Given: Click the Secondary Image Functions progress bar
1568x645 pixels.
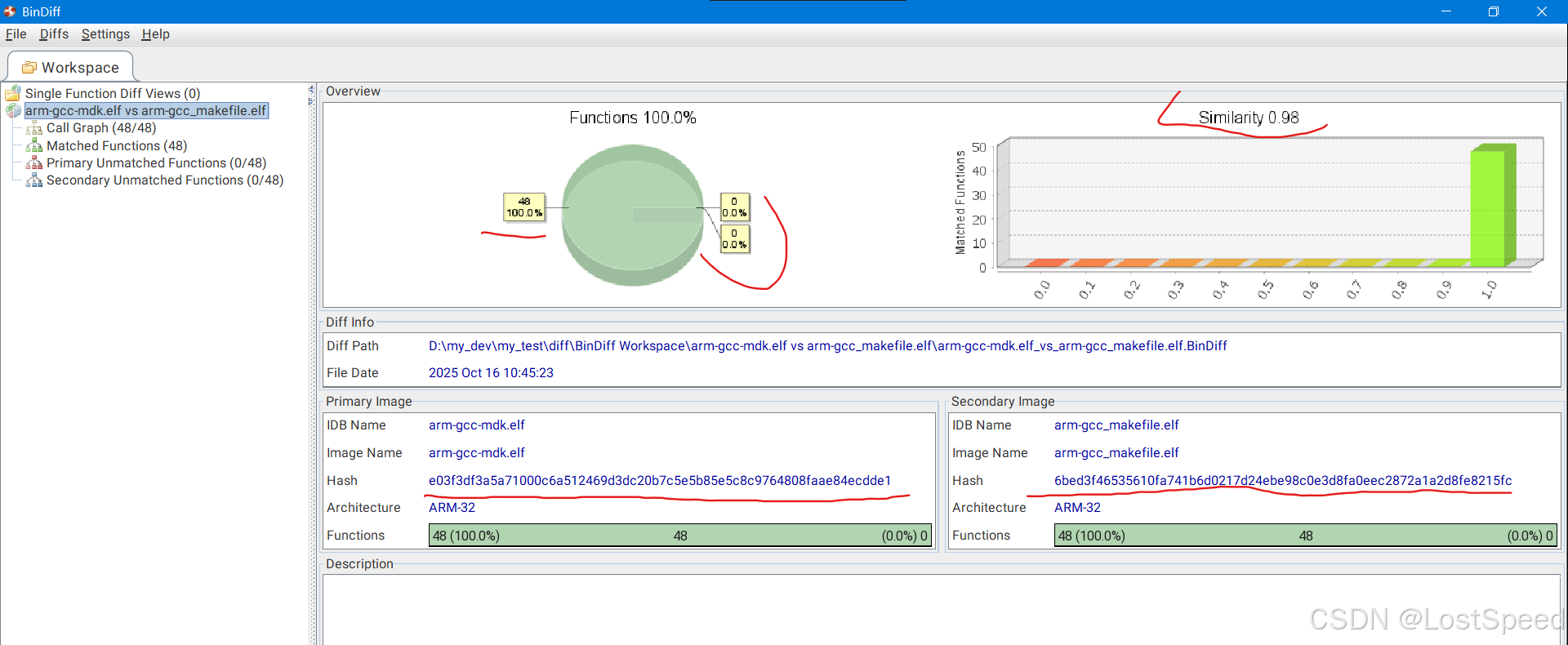Looking at the screenshot, I should [x=1306, y=536].
